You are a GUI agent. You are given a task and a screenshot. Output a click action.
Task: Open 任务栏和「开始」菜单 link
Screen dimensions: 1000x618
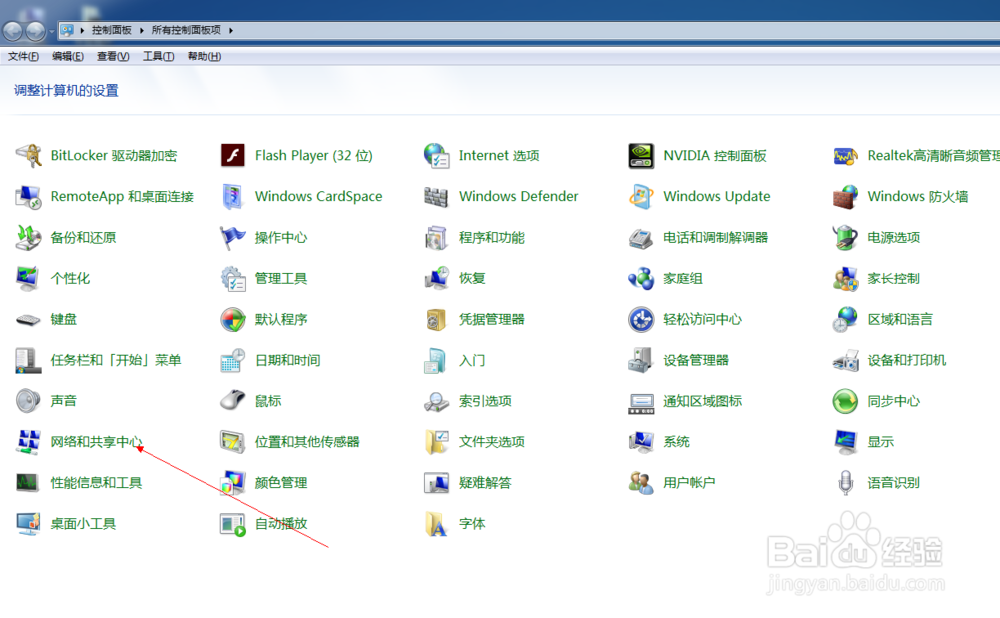tap(116, 360)
